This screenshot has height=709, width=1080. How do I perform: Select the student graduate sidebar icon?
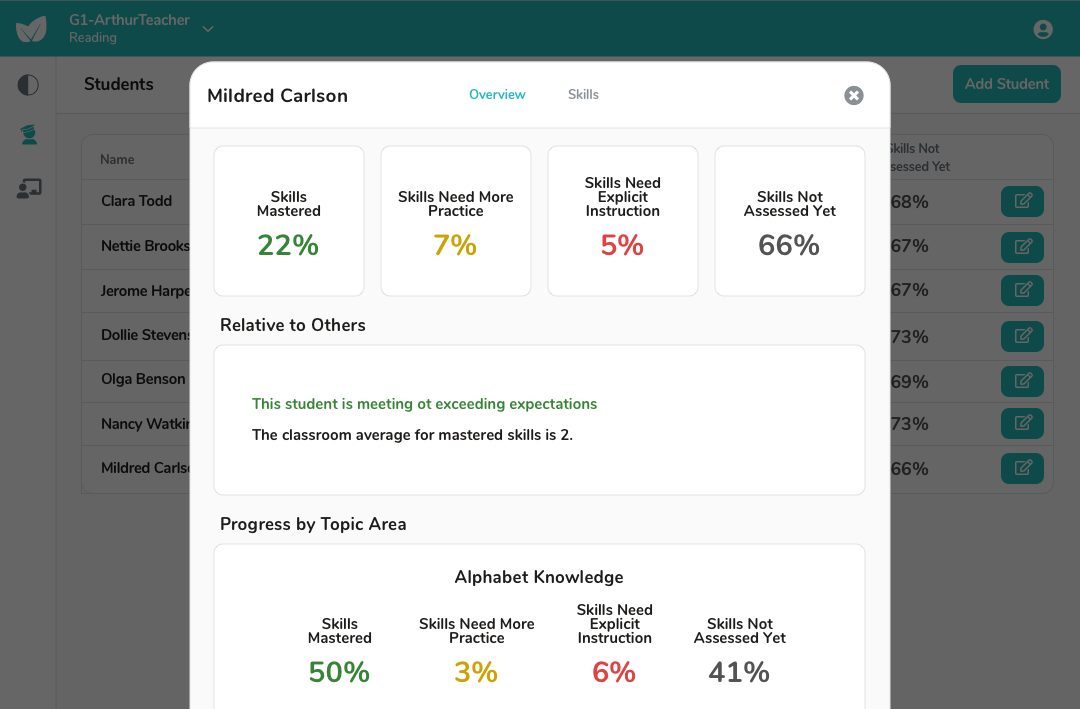29,135
